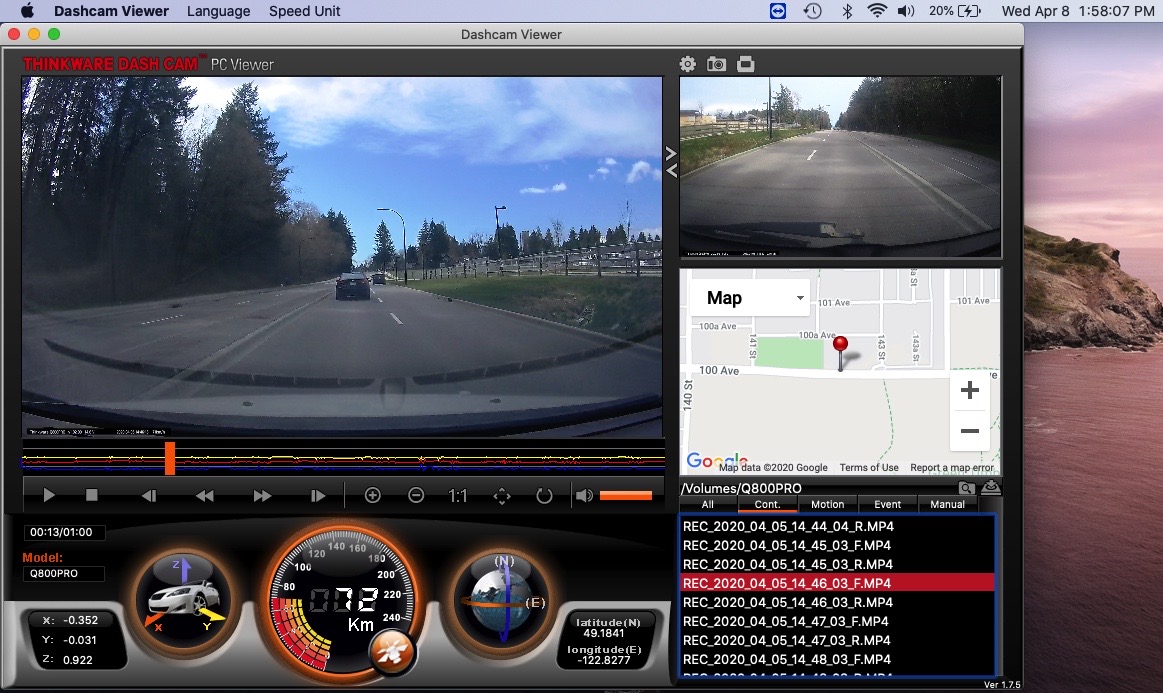Fast forward the video
This screenshot has height=693, width=1163.
tap(262, 496)
